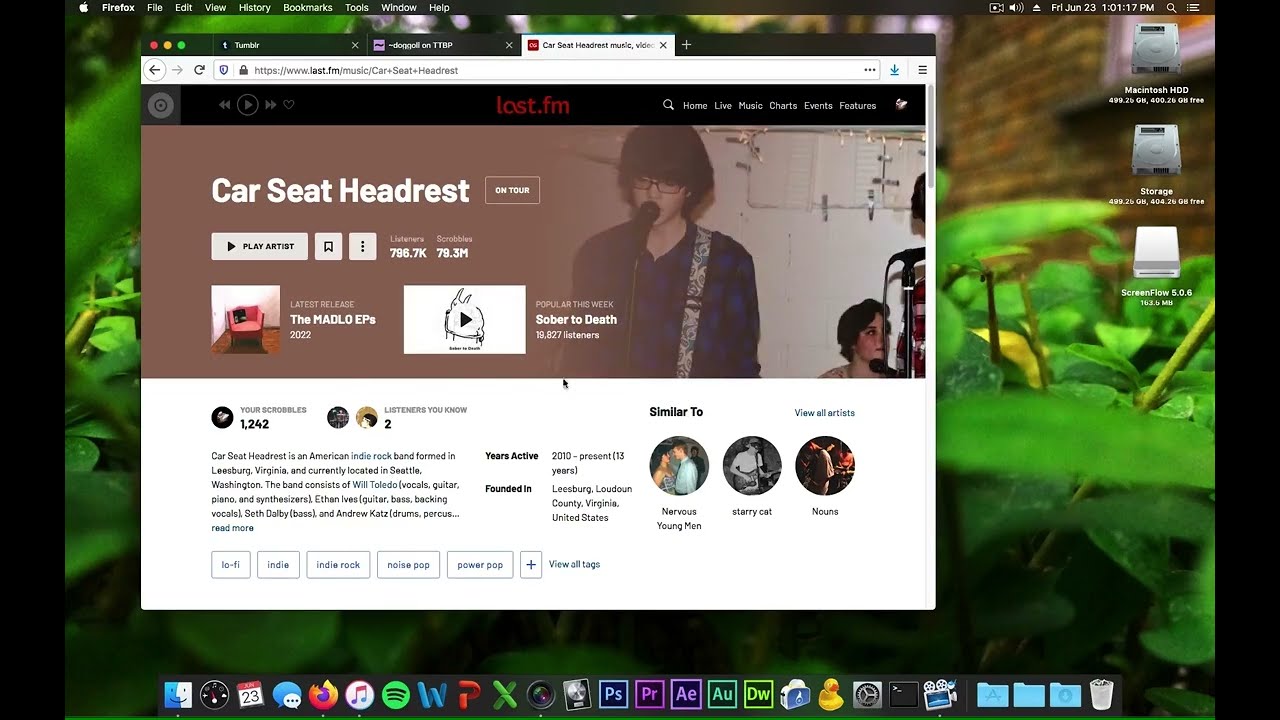Click the last.fm player next track button
The width and height of the screenshot is (1280, 720).
(x=270, y=105)
